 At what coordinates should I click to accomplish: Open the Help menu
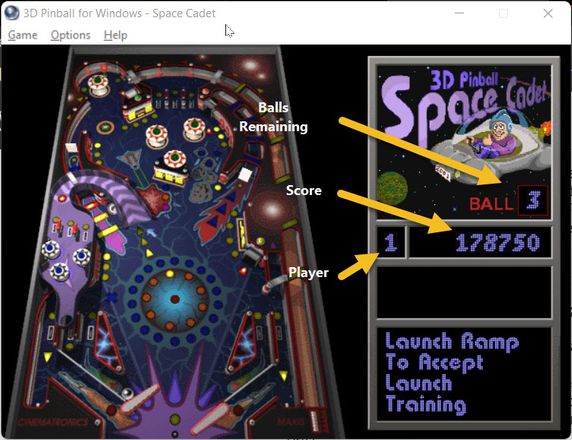point(115,35)
